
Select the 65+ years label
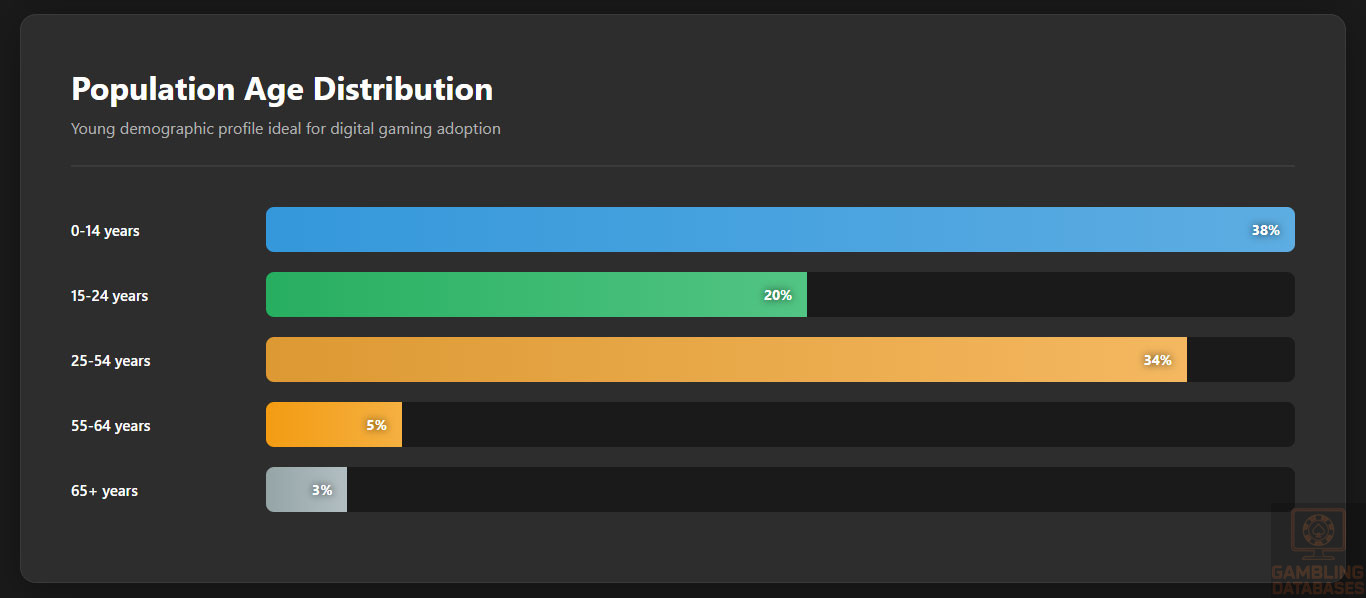(x=104, y=491)
